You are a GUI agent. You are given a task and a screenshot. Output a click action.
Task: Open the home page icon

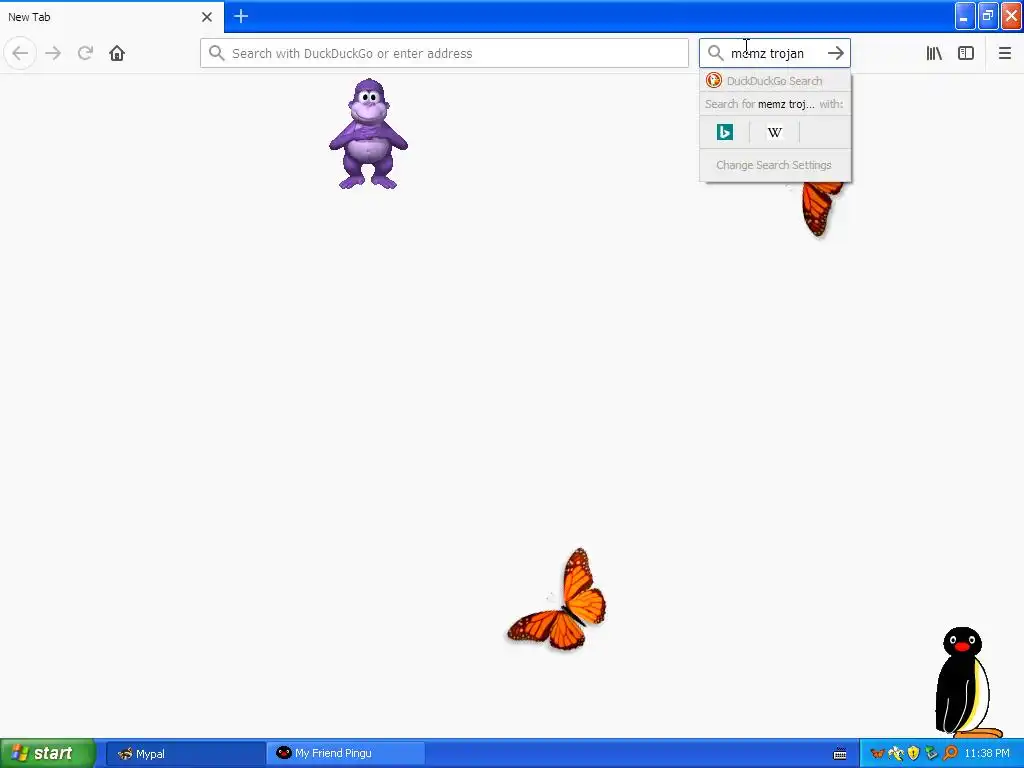117,53
